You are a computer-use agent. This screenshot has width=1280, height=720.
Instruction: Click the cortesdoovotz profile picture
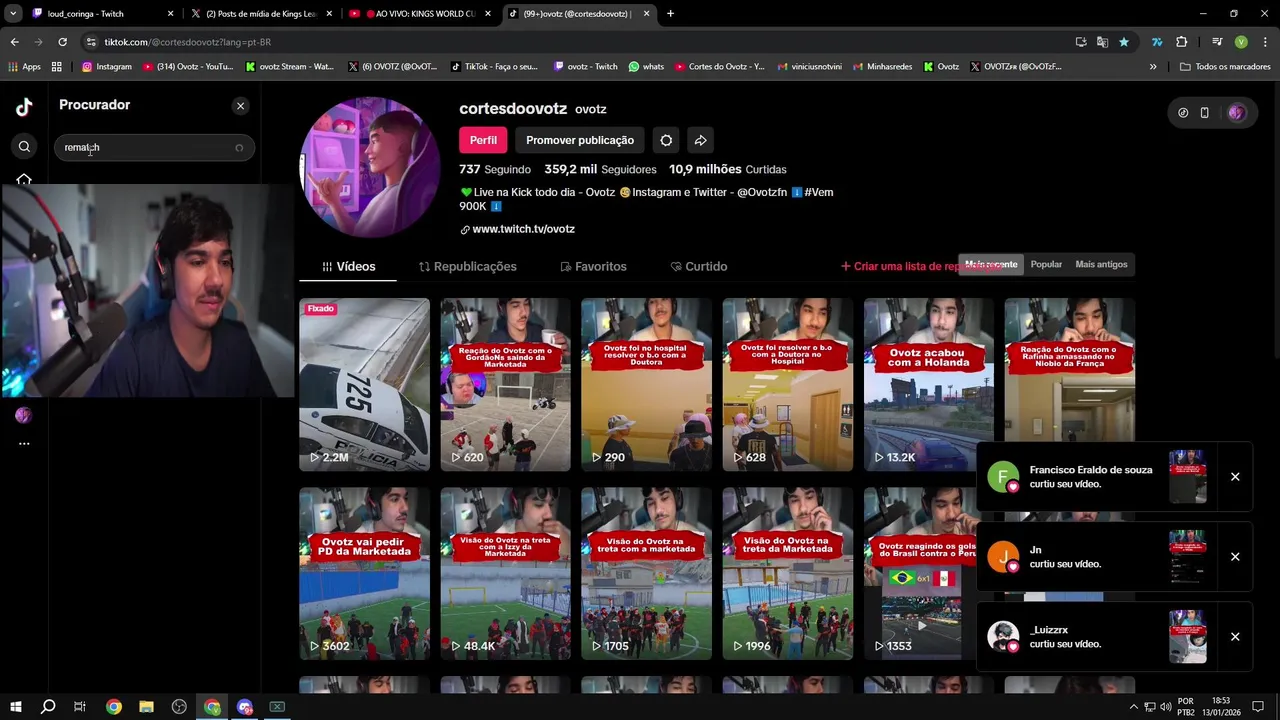pos(370,167)
